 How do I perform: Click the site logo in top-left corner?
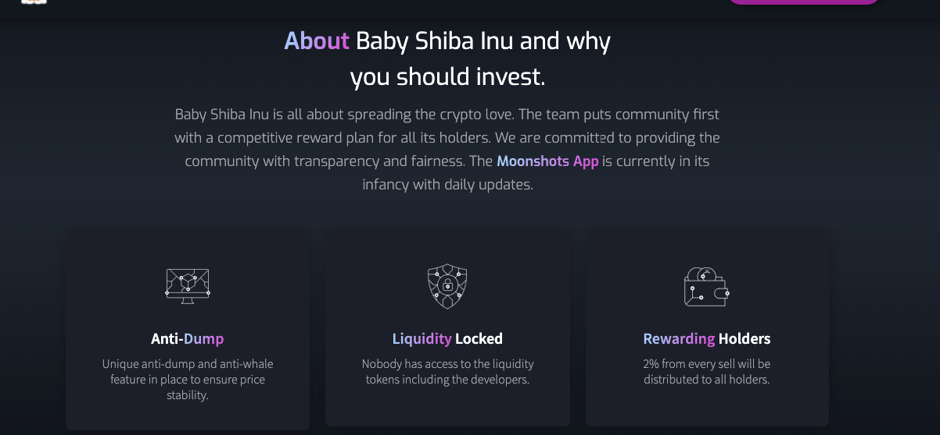coord(34,2)
